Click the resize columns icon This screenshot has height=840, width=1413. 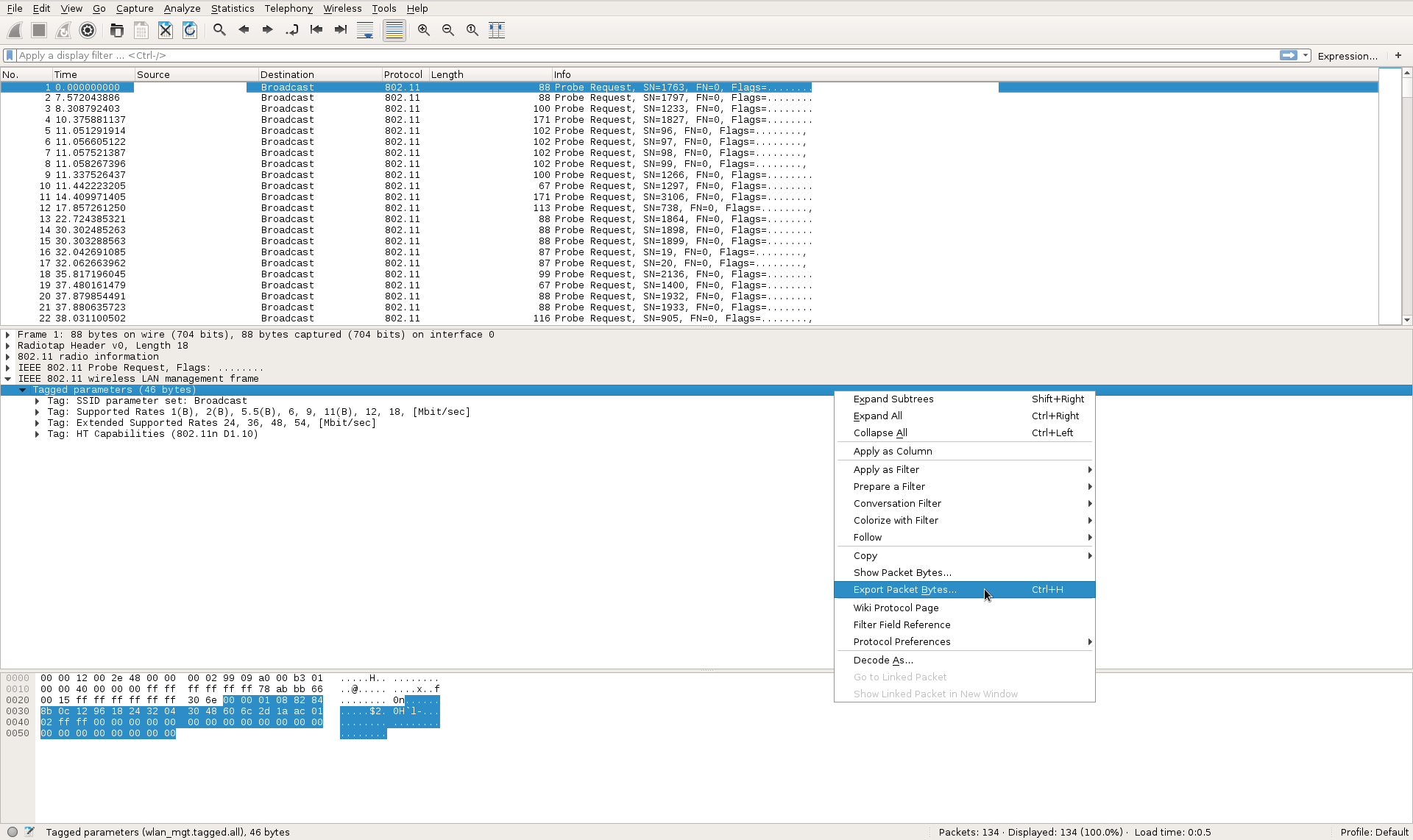(x=497, y=30)
